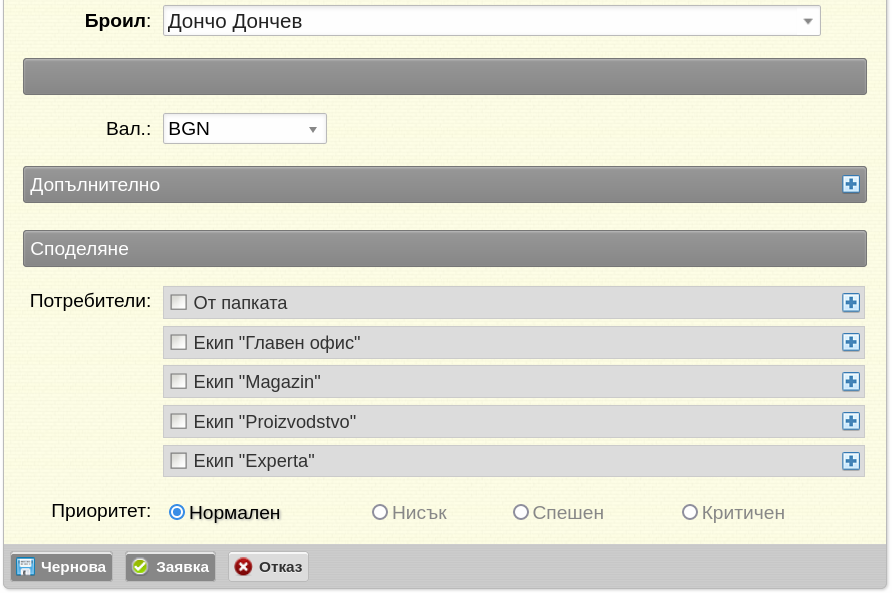This screenshot has height=593, width=892.
Task: Enable the Екип "Experta" checkbox
Action: point(179,460)
